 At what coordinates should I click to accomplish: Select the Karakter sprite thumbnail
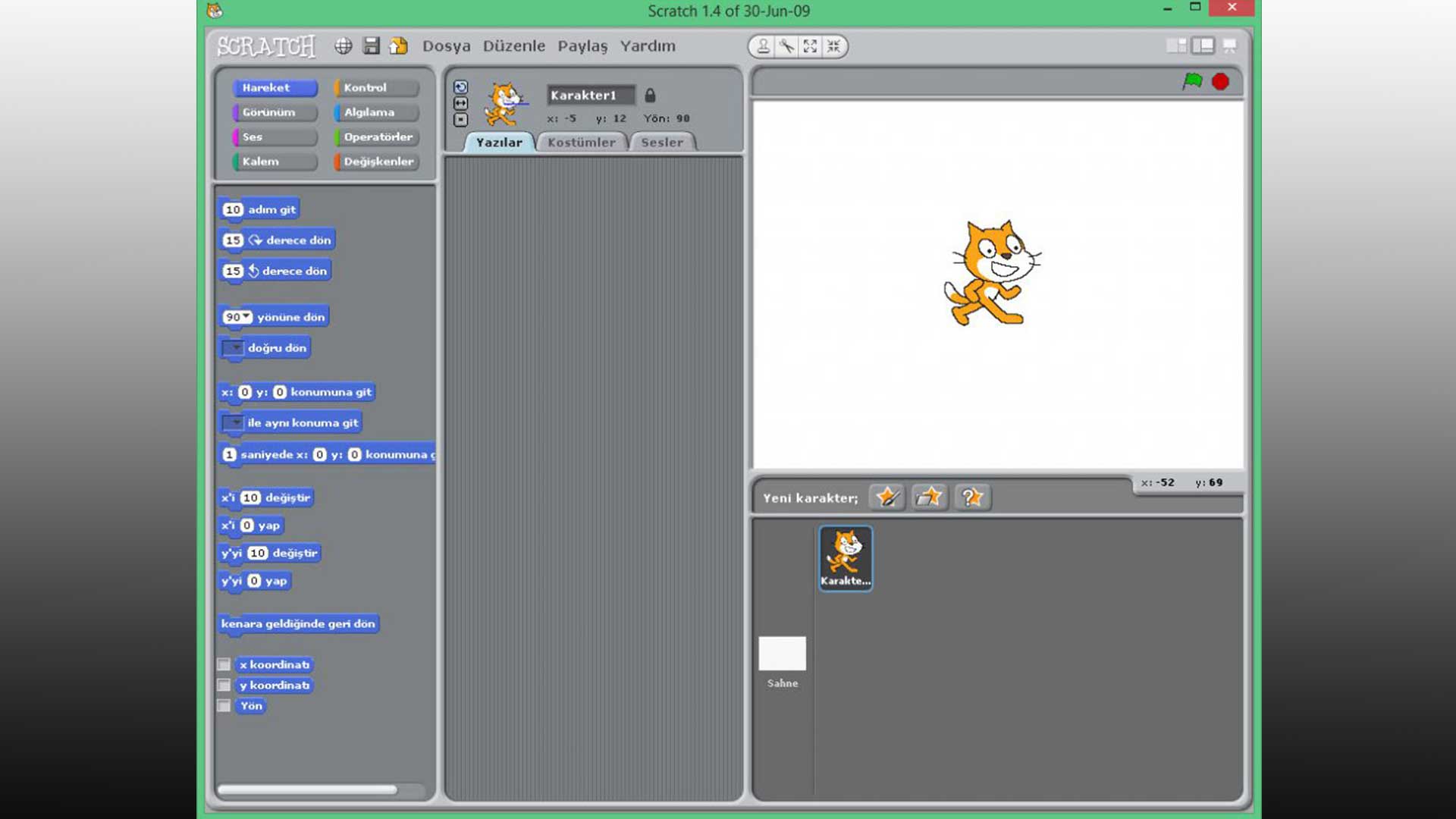click(846, 558)
